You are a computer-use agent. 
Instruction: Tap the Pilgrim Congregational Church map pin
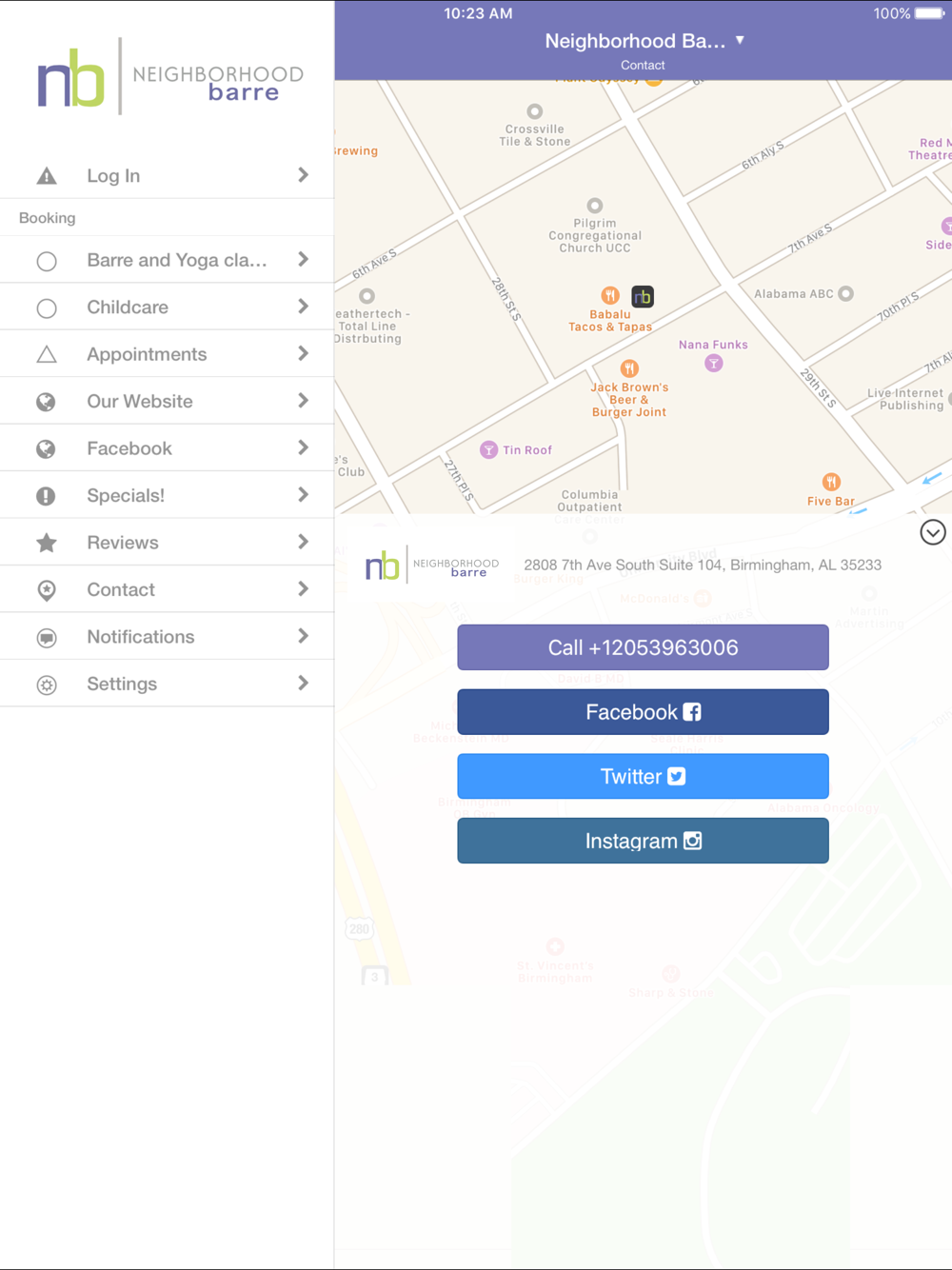(x=595, y=206)
